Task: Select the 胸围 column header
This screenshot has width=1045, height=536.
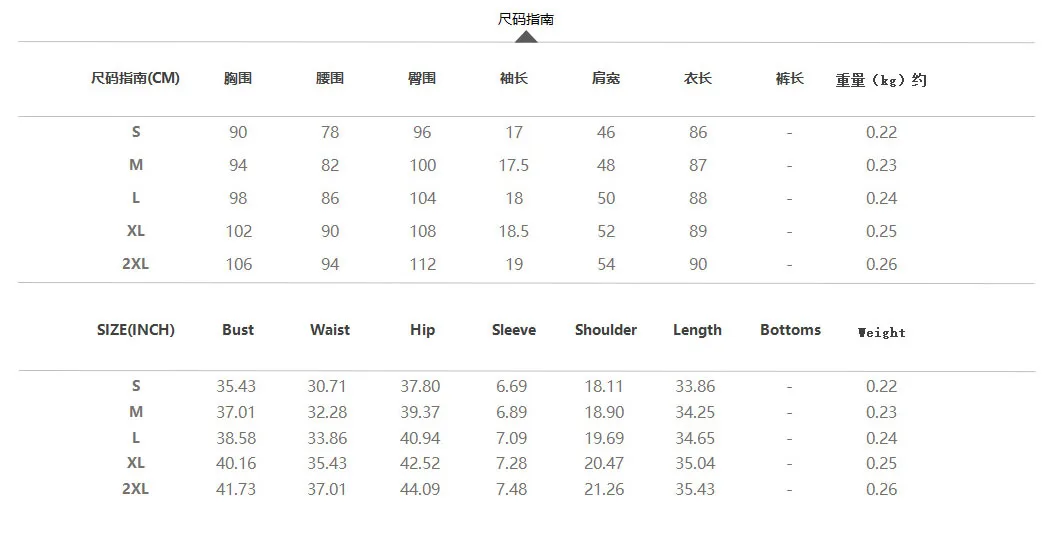Action: (x=238, y=79)
